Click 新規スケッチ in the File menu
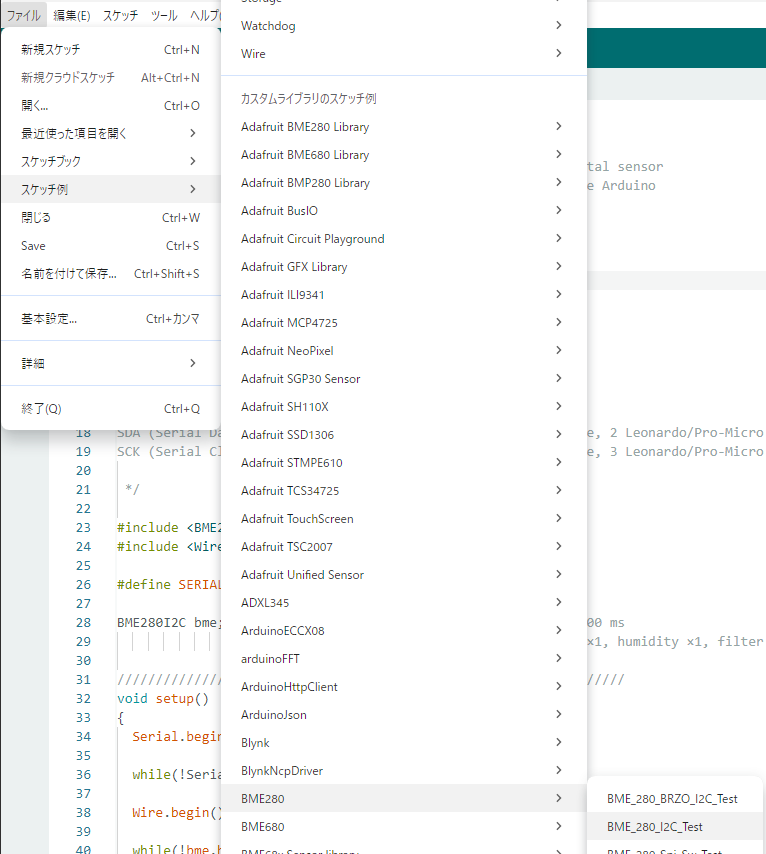 (x=51, y=49)
